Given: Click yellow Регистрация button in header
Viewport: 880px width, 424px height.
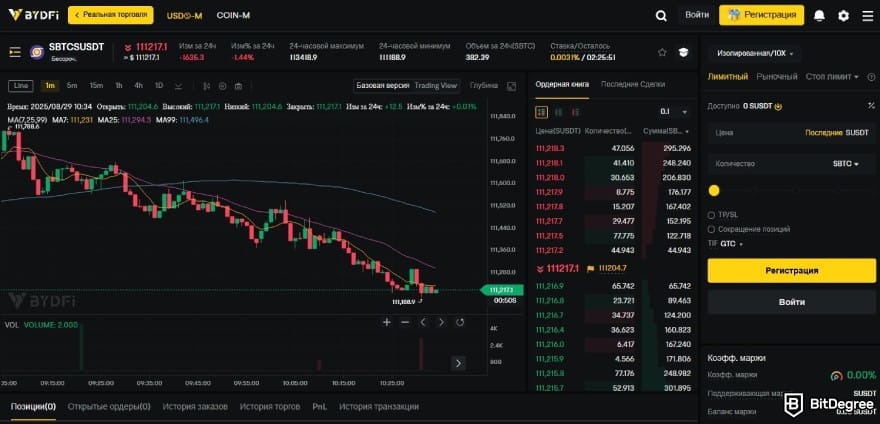Looking at the screenshot, I should [x=762, y=15].
